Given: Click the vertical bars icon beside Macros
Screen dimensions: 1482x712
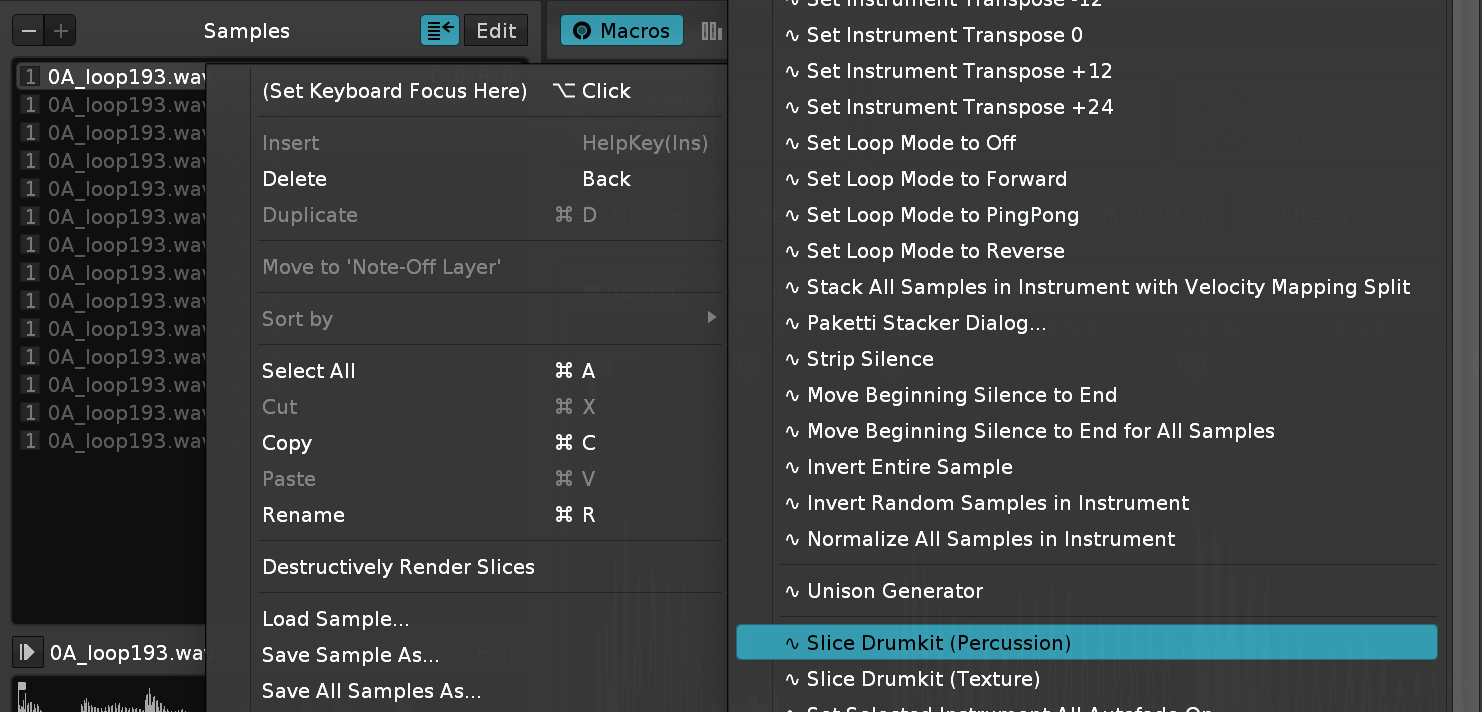Looking at the screenshot, I should tap(711, 31).
